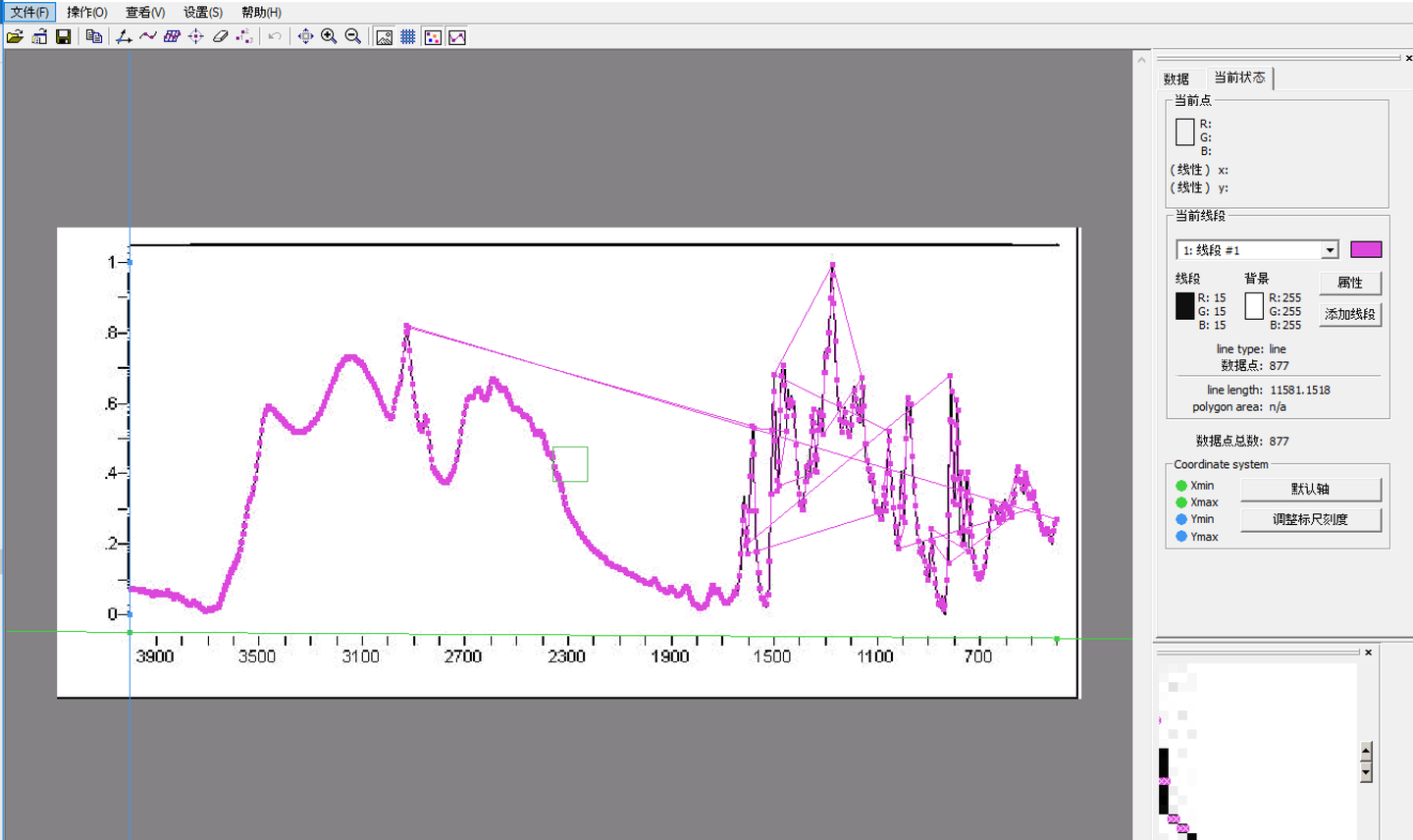
Task: Click the "line length:" value 11581.1518
Action: click(x=1300, y=390)
